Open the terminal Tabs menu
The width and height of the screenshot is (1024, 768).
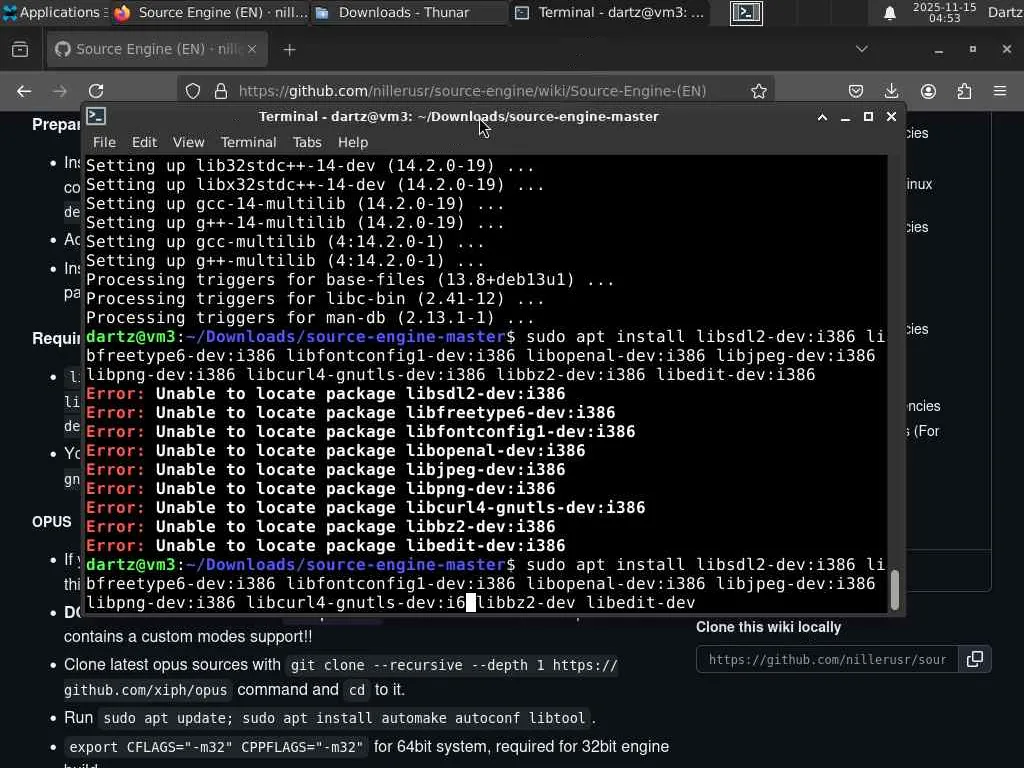coord(307,142)
